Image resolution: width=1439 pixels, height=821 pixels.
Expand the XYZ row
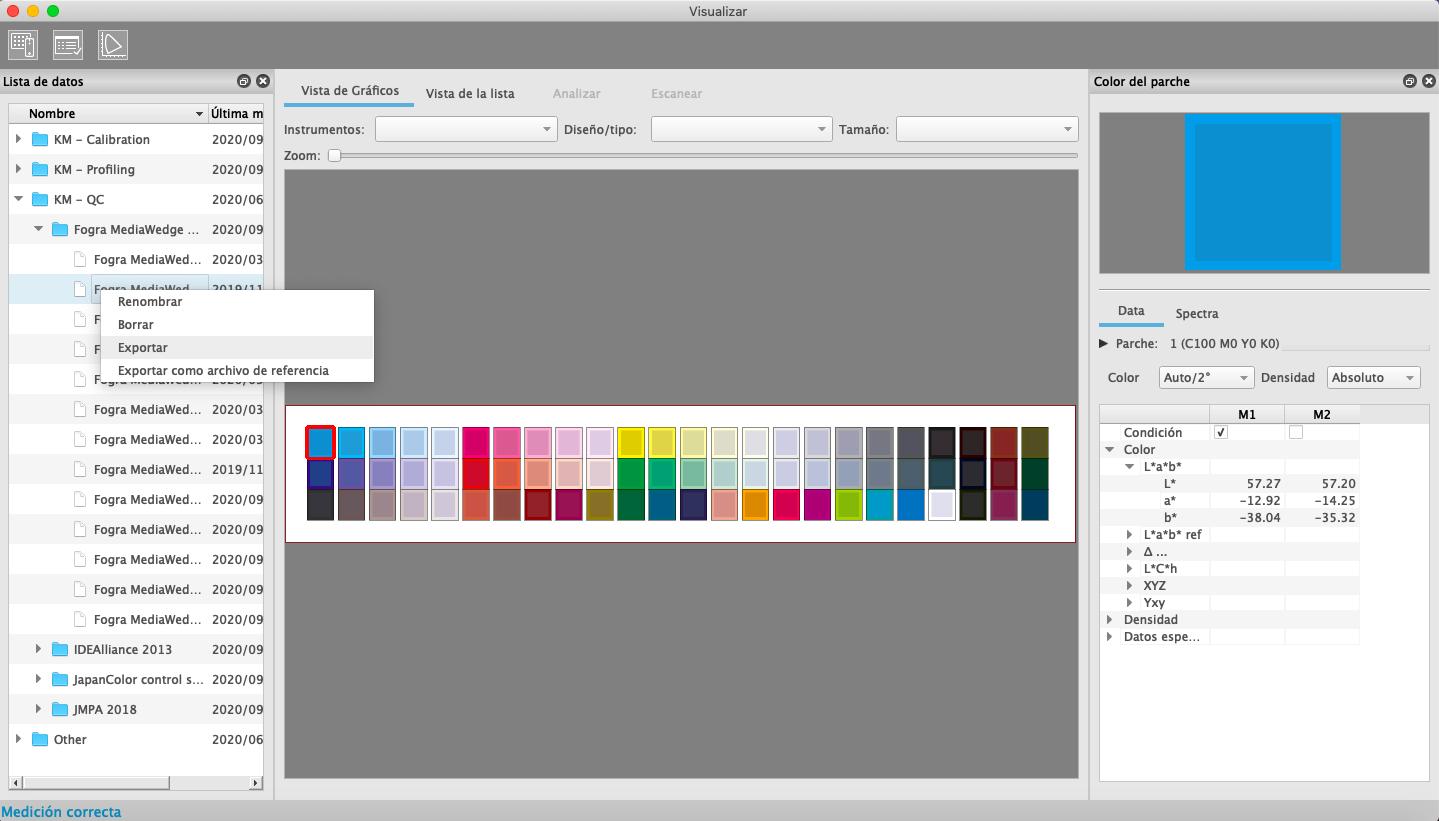point(1130,585)
